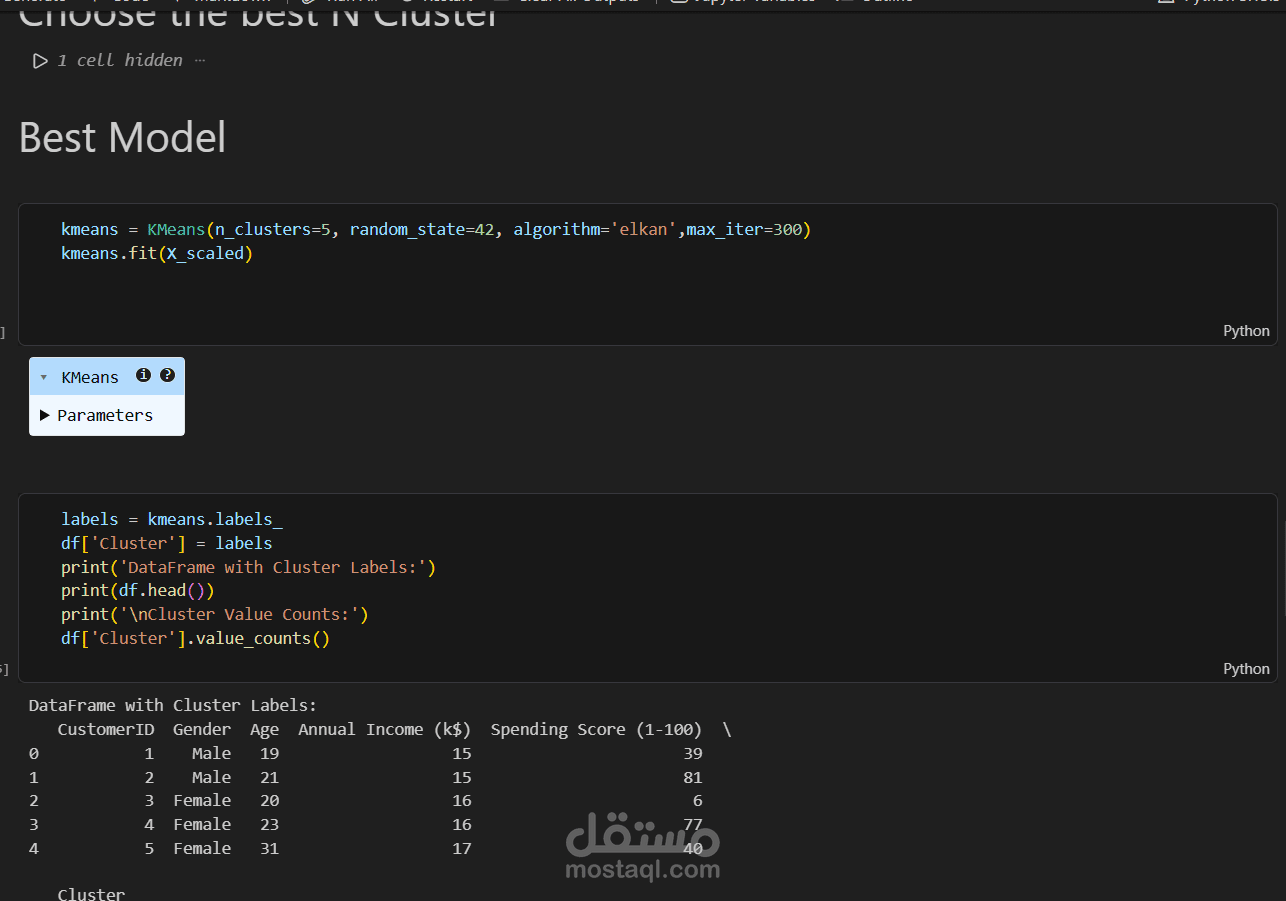Click the KMeans fitted-status info icon

point(143,375)
